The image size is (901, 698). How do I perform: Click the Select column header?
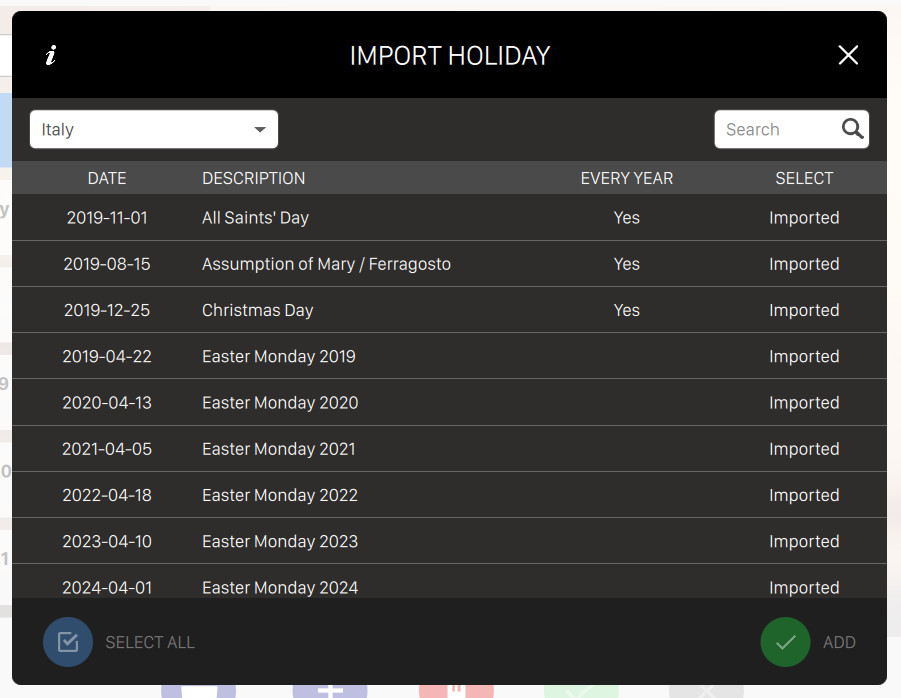point(804,178)
